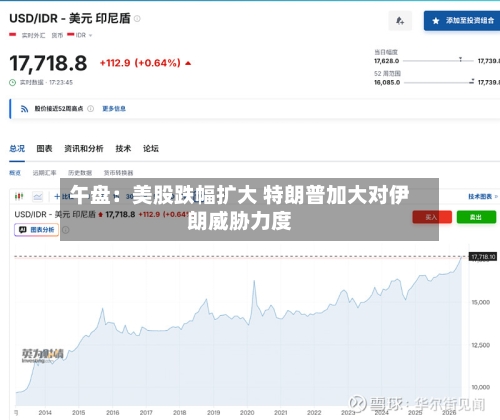Screen dimensions: 500x420
Task: Click the red 买入 button
Action: 432,217
